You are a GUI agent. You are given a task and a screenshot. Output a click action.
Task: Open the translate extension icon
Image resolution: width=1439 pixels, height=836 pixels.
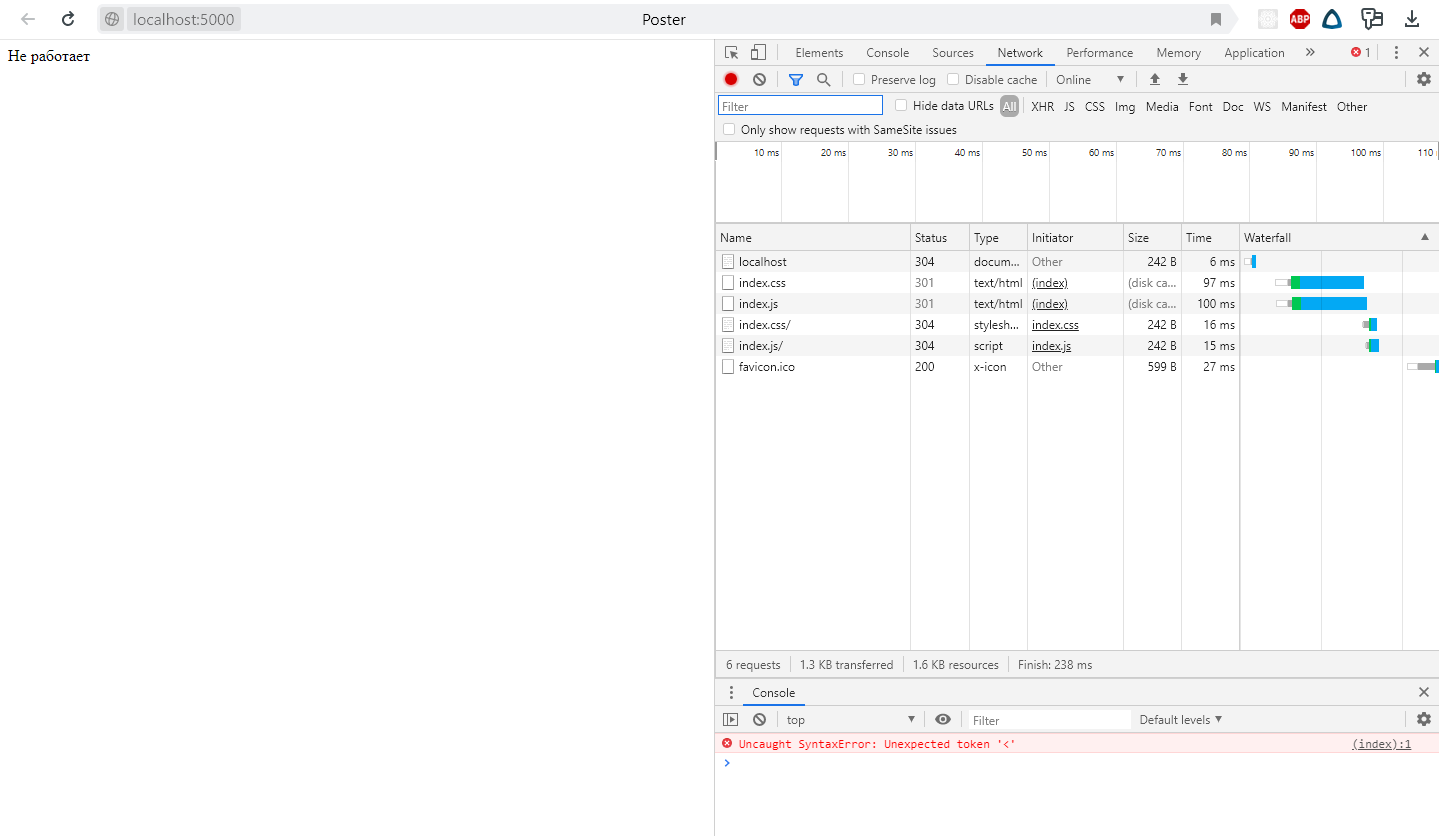tap(1371, 19)
